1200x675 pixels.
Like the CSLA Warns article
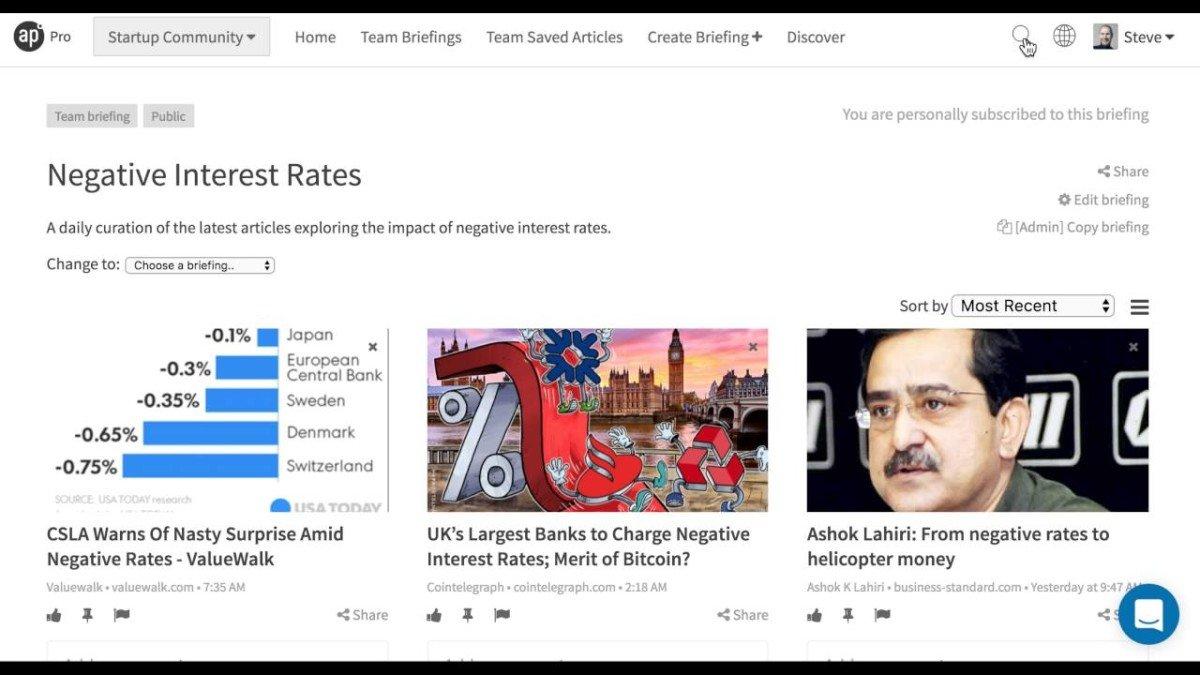pos(54,615)
